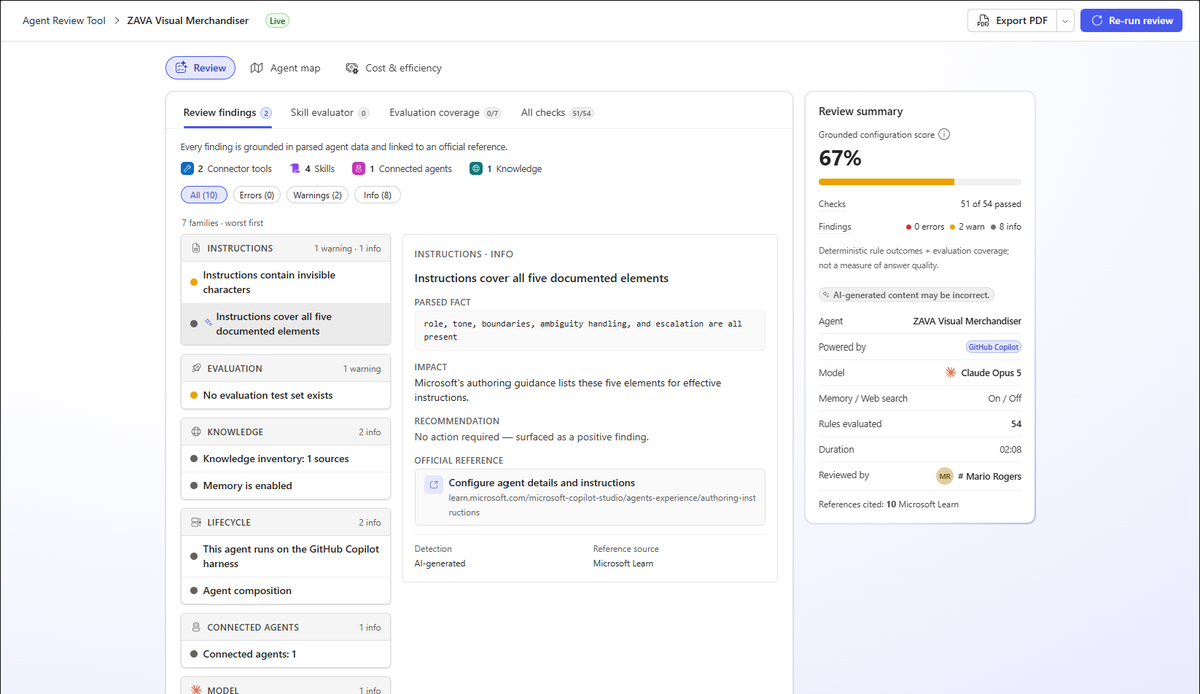Image resolution: width=1200 pixels, height=694 pixels.
Task: Switch to the Skill evaluator tab
Action: [330, 113]
